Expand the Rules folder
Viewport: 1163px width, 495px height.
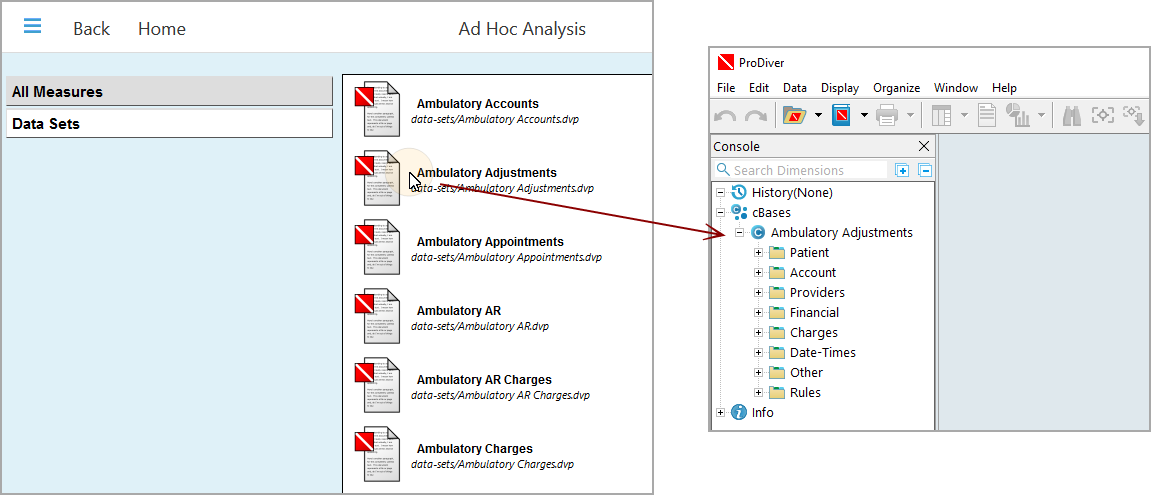point(758,393)
